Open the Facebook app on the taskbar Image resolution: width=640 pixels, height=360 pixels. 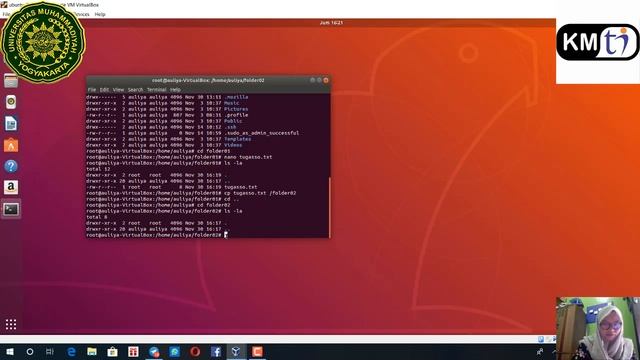[x=216, y=352]
